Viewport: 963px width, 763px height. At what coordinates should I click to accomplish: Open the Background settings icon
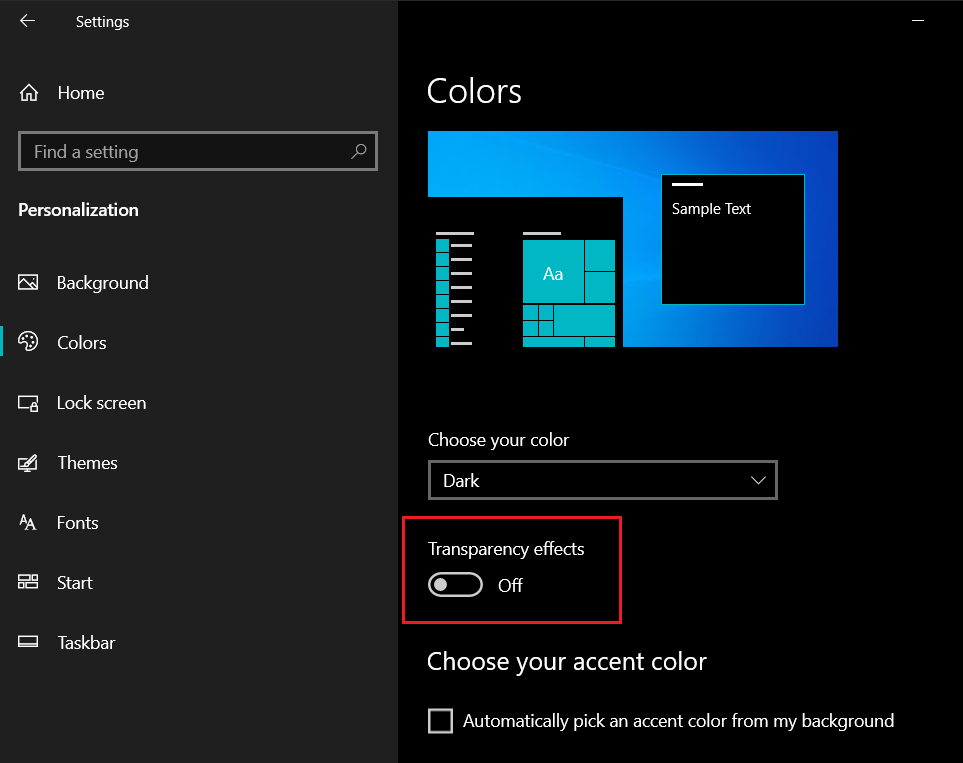coord(29,283)
